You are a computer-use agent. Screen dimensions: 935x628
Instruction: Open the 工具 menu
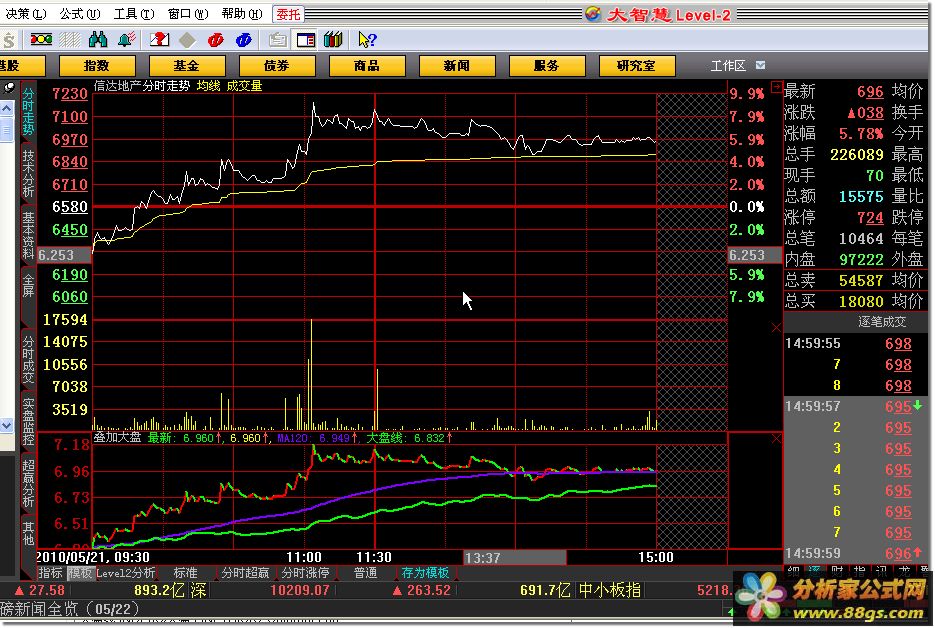133,14
